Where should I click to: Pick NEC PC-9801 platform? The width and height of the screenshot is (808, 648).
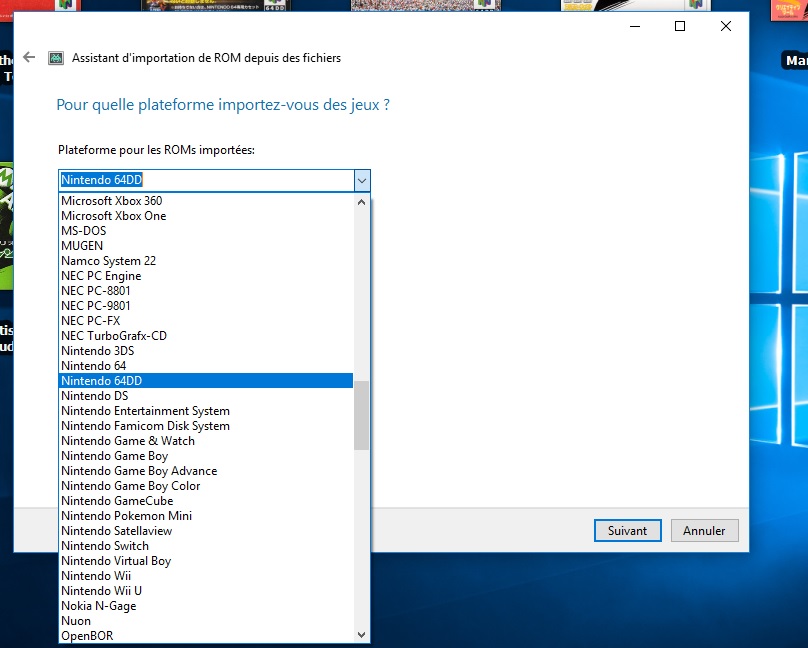point(206,305)
